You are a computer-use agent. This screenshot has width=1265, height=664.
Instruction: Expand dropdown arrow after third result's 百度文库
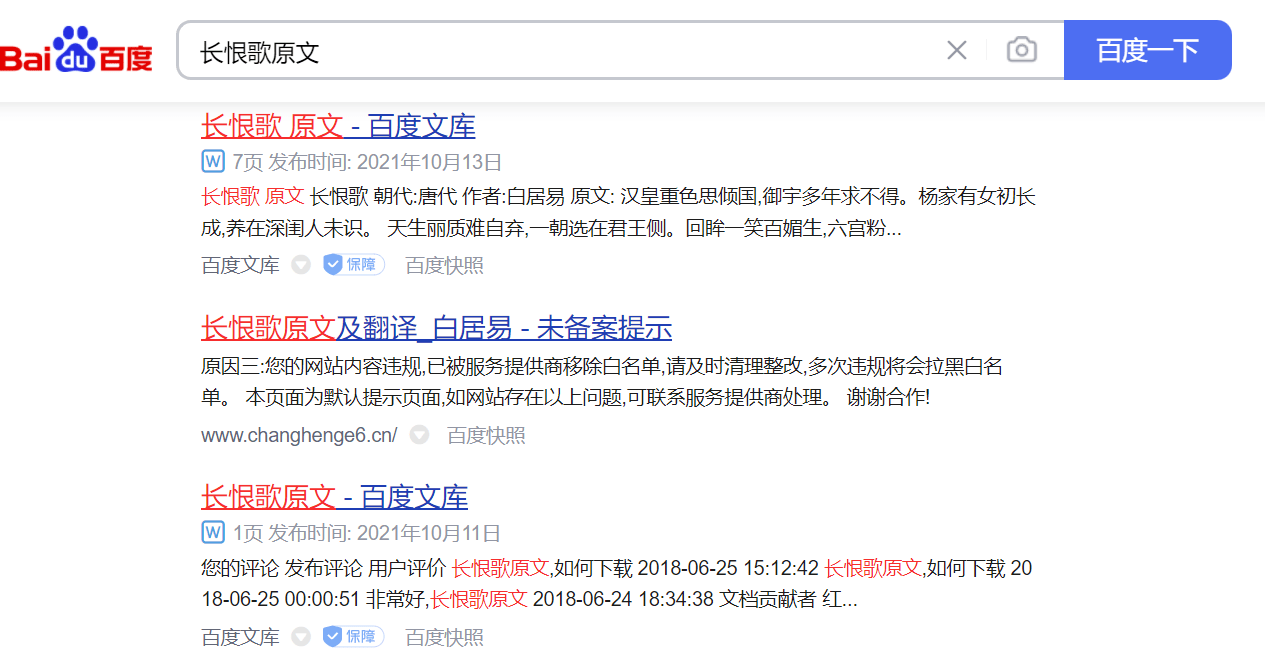point(301,636)
